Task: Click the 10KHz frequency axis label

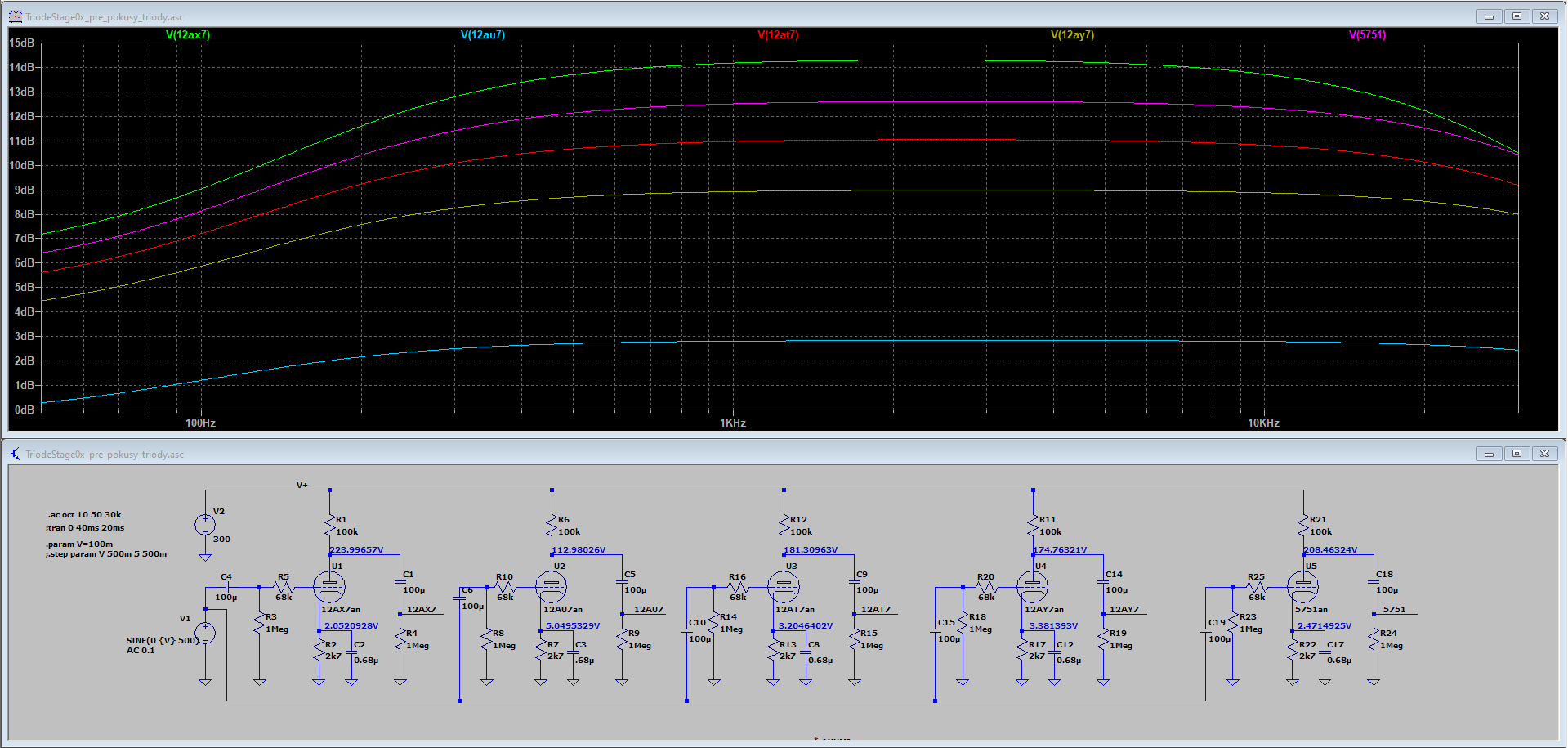Action: (1263, 423)
